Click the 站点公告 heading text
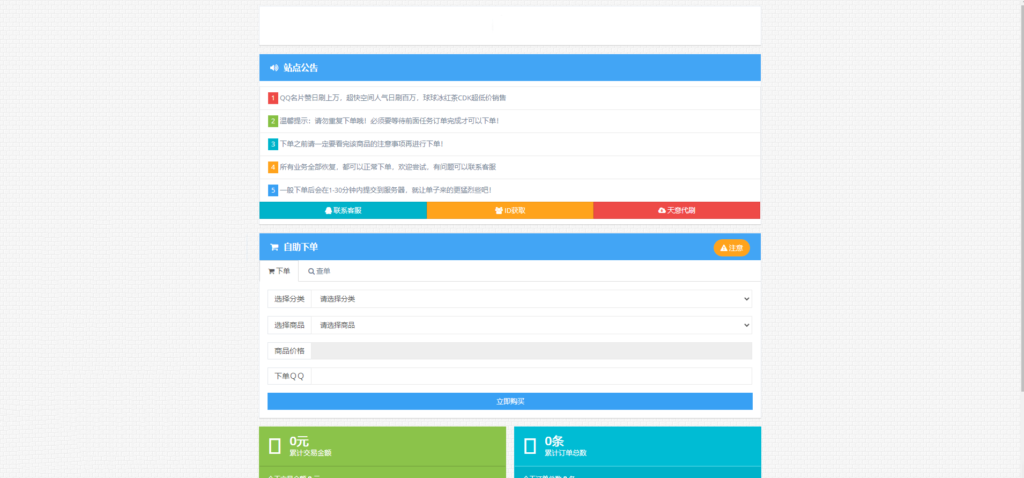1024x478 pixels. pos(301,68)
